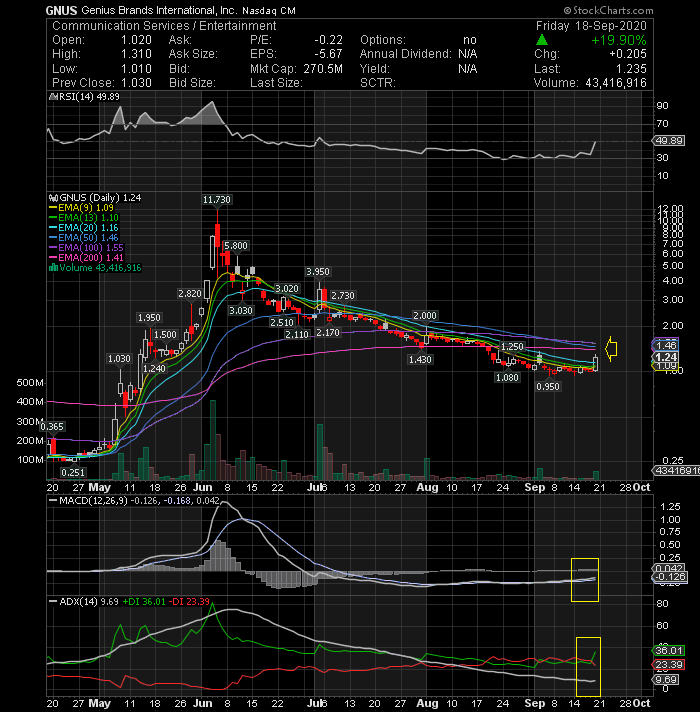Click the EPS value -5.67
700x712 pixels.
tap(328, 54)
